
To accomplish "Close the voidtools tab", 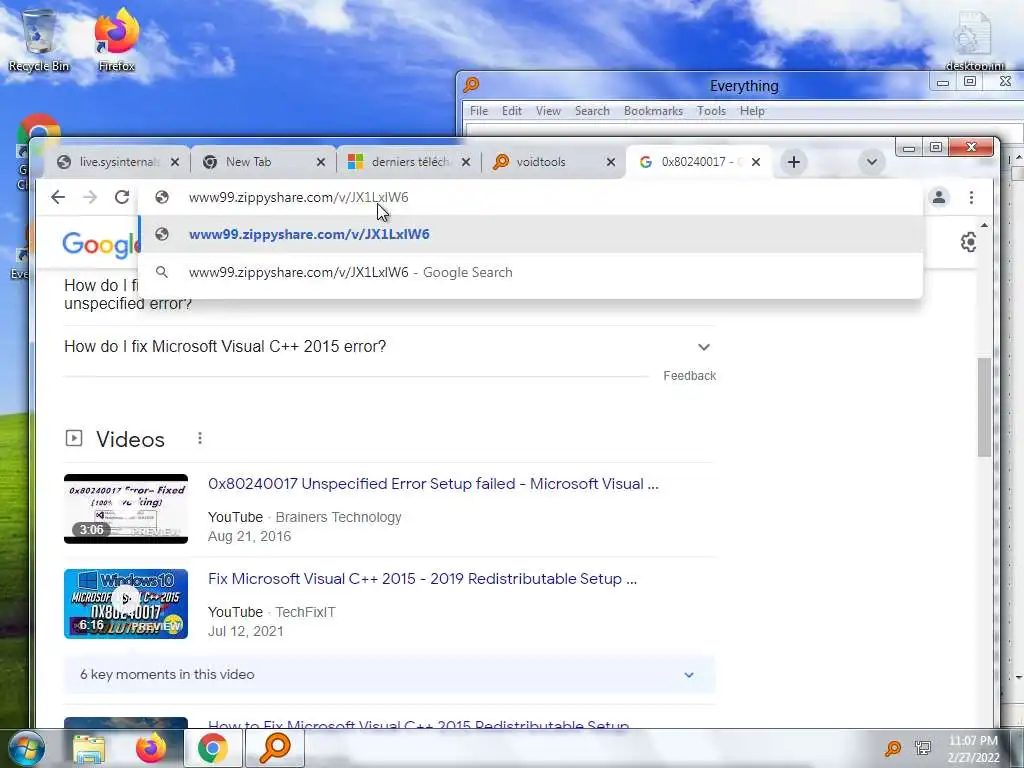I will [611, 162].
